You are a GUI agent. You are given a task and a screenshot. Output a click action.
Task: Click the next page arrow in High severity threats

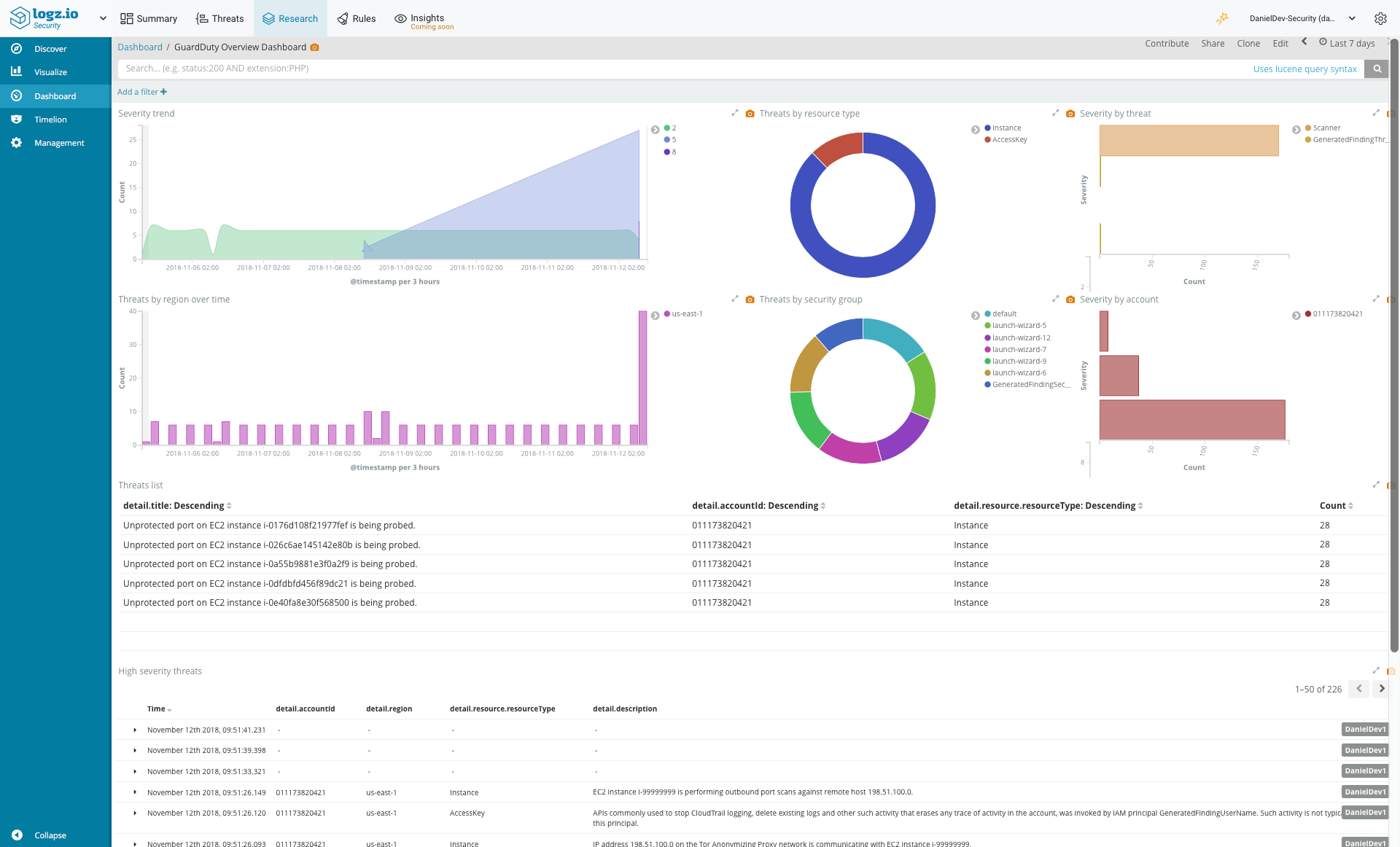pyautogui.click(x=1381, y=688)
